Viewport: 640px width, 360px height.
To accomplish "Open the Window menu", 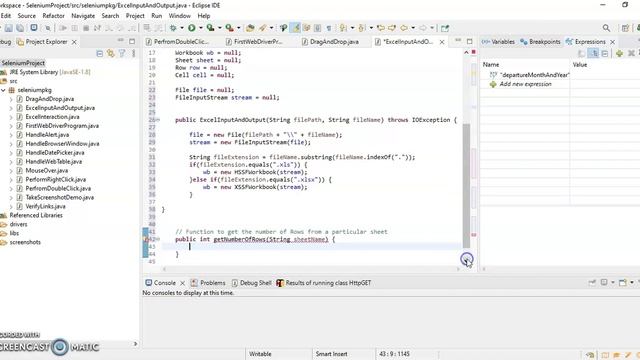I will tap(180, 16).
